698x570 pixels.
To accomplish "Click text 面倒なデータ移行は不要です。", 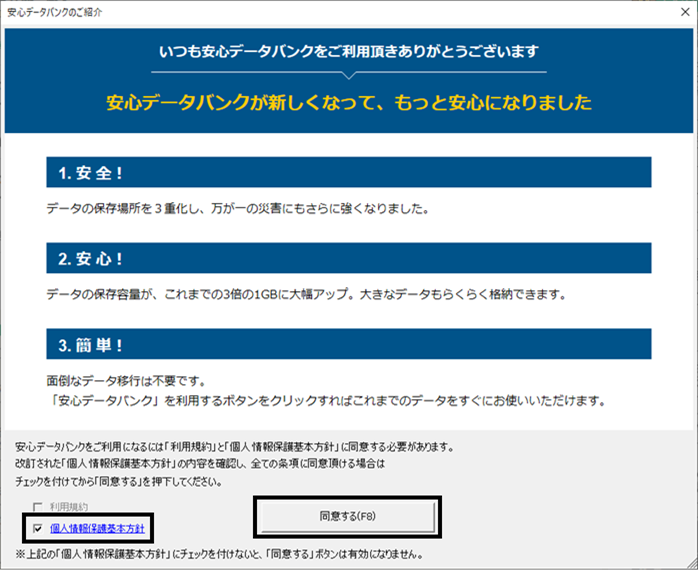I will click(126, 381).
